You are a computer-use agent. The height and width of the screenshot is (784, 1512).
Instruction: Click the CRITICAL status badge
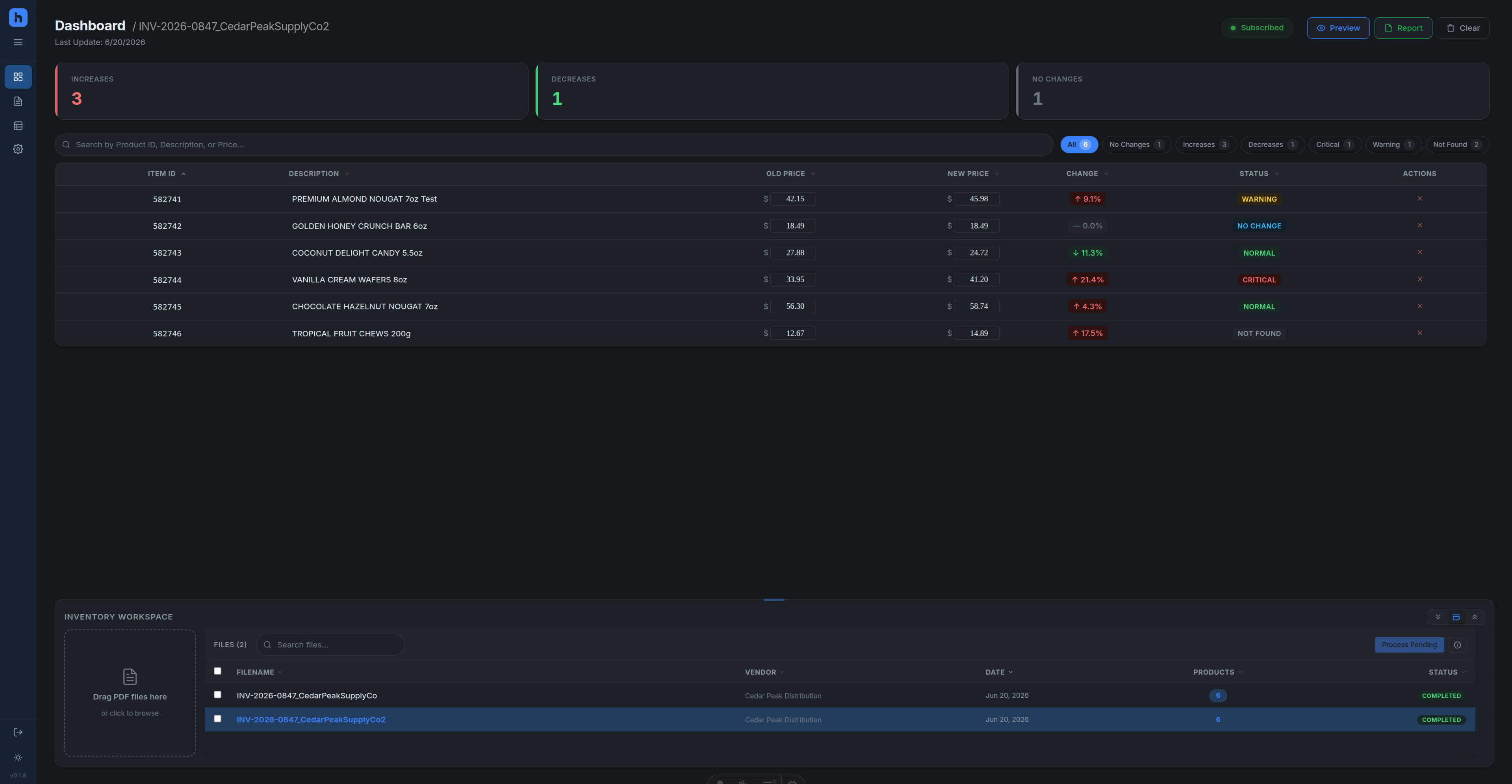pyautogui.click(x=1259, y=280)
